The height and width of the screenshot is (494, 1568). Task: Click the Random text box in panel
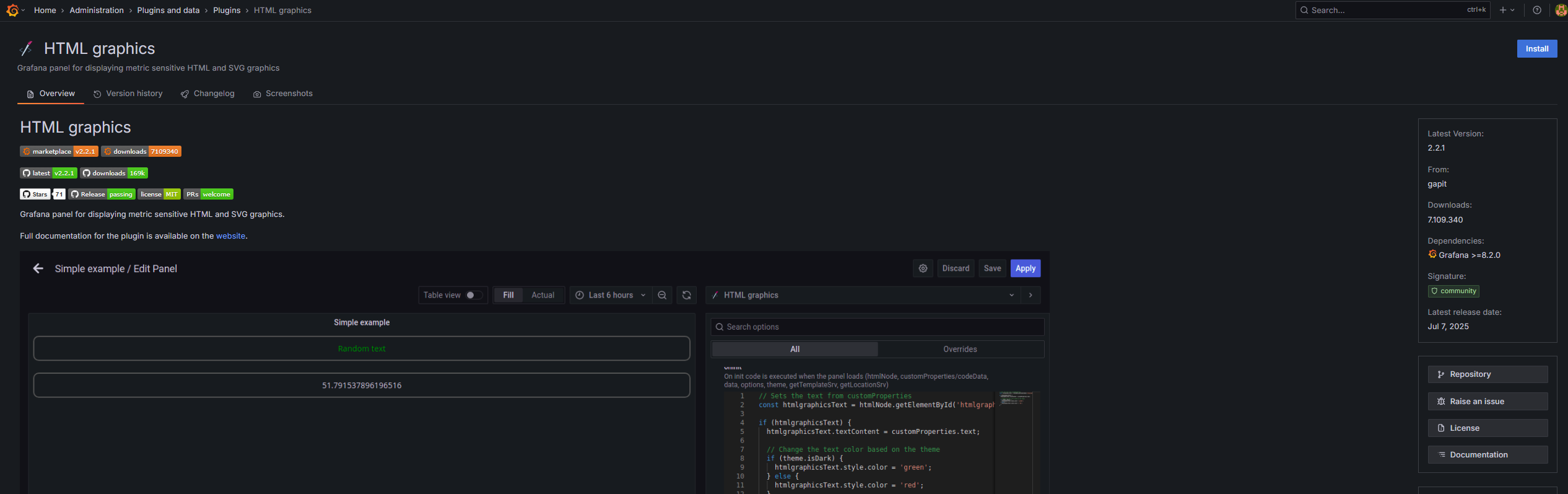coord(362,348)
